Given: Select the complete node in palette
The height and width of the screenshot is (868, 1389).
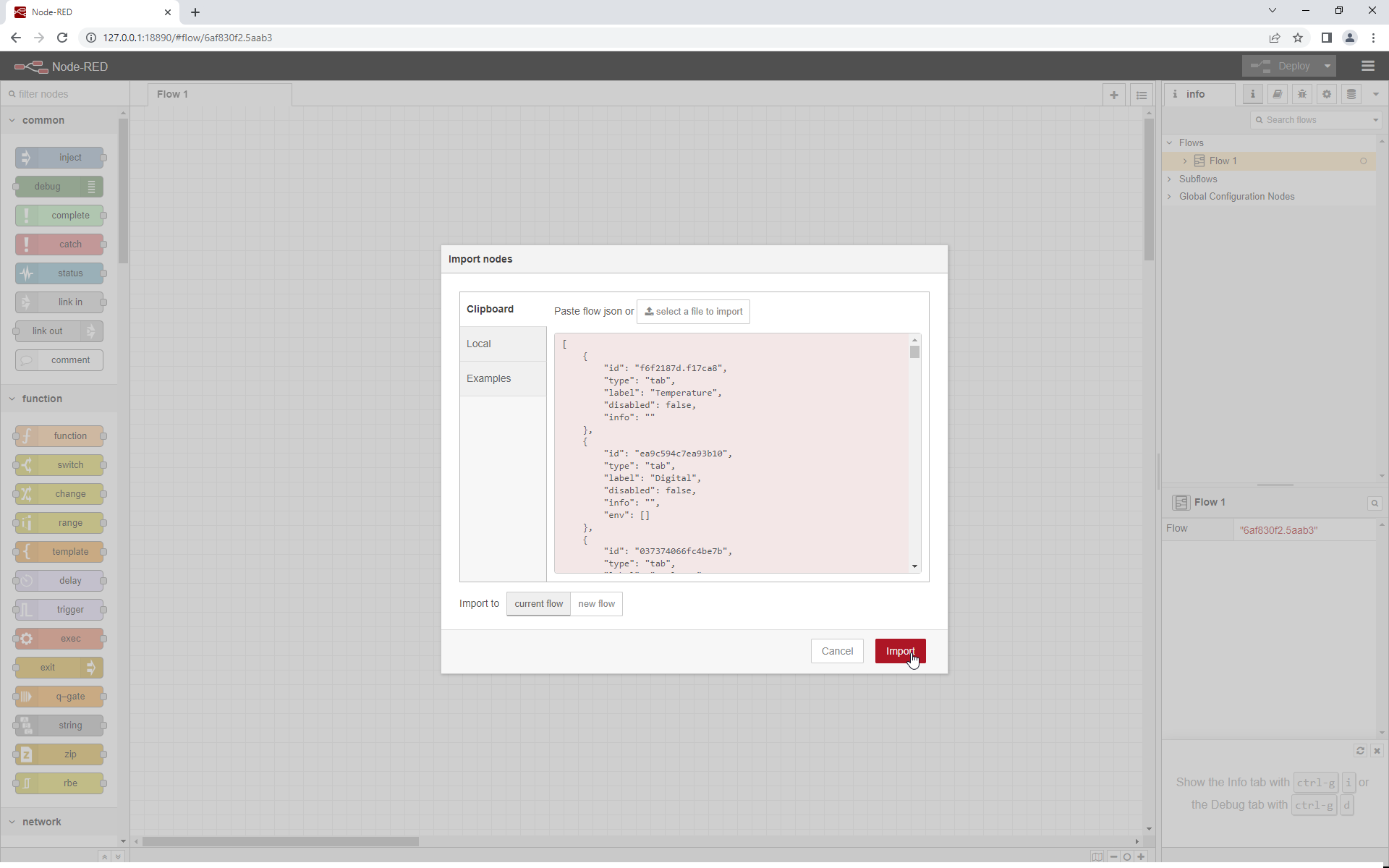Looking at the screenshot, I should [x=59, y=216].
